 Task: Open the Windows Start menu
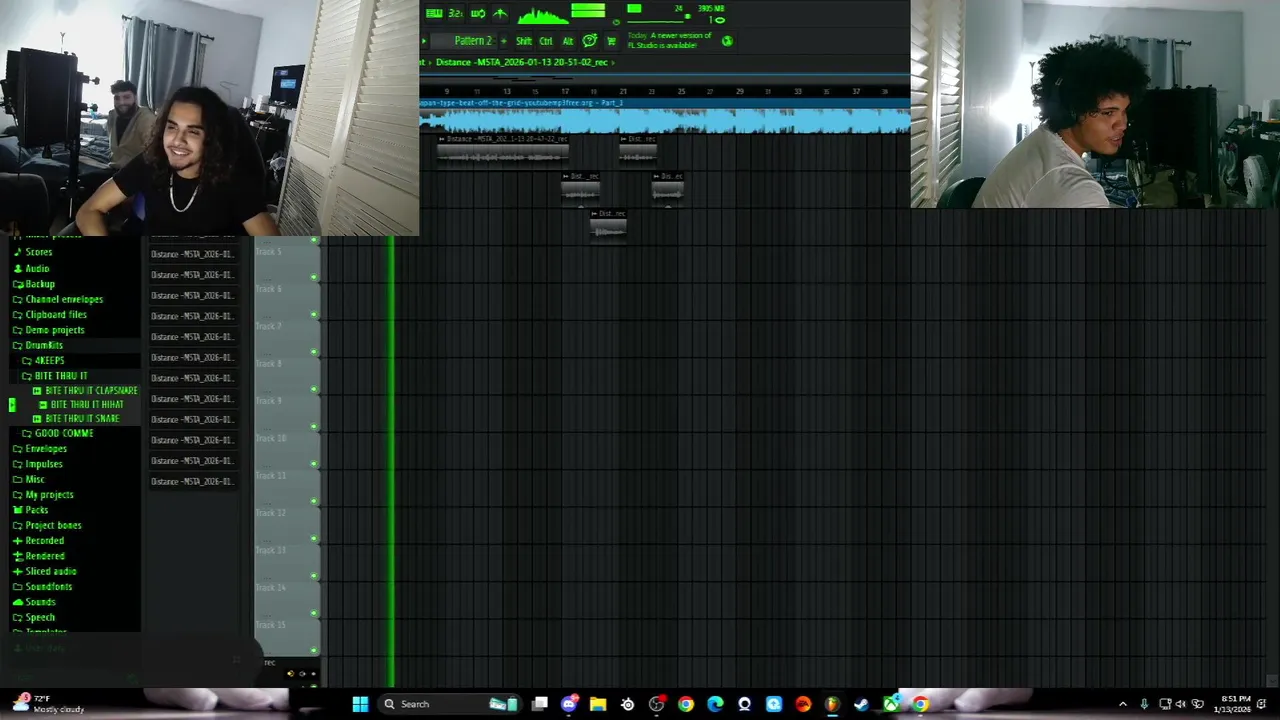click(x=360, y=704)
